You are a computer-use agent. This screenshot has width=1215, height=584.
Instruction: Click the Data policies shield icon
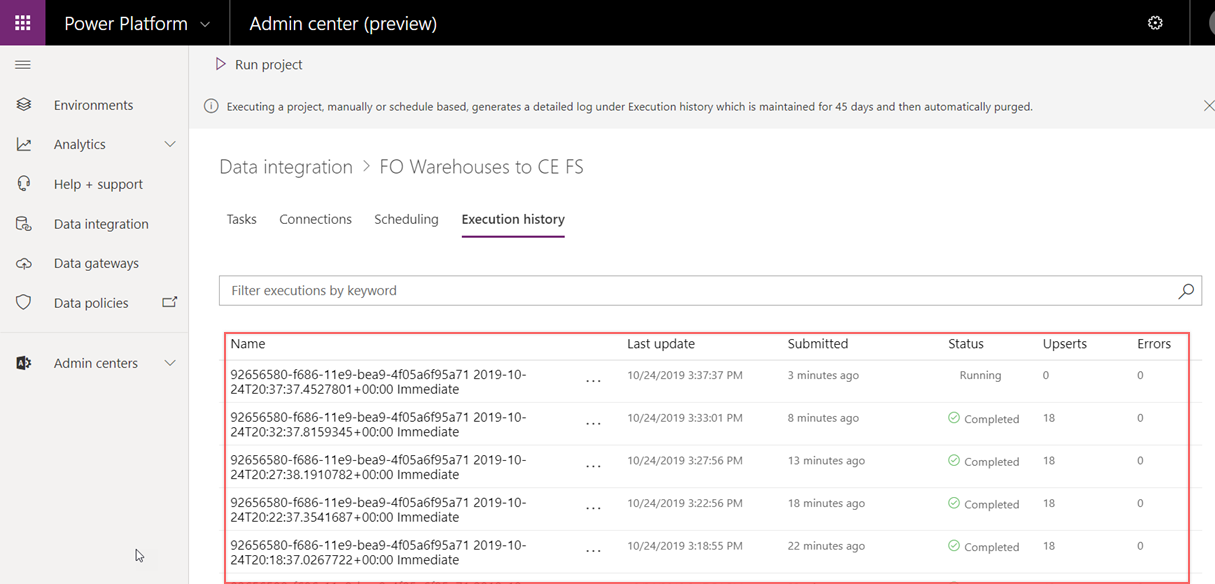point(24,302)
